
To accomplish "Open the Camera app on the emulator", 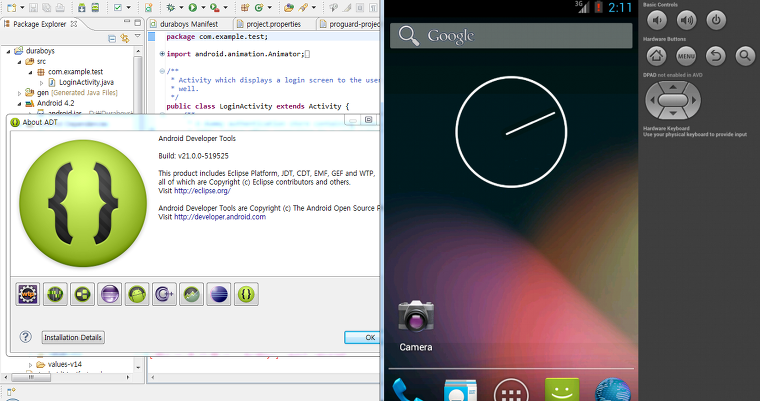I will [416, 325].
